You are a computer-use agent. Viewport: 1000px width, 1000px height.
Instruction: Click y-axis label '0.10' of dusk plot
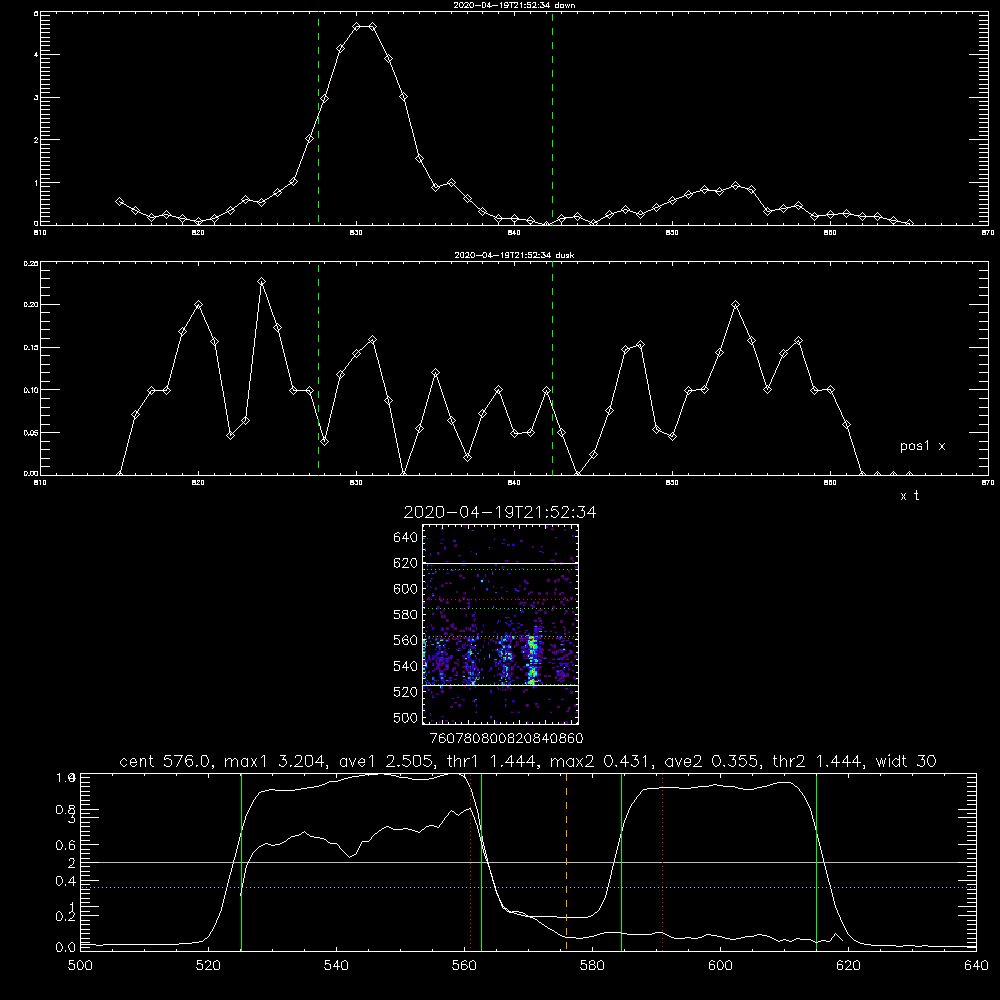pyautogui.click(x=31, y=390)
